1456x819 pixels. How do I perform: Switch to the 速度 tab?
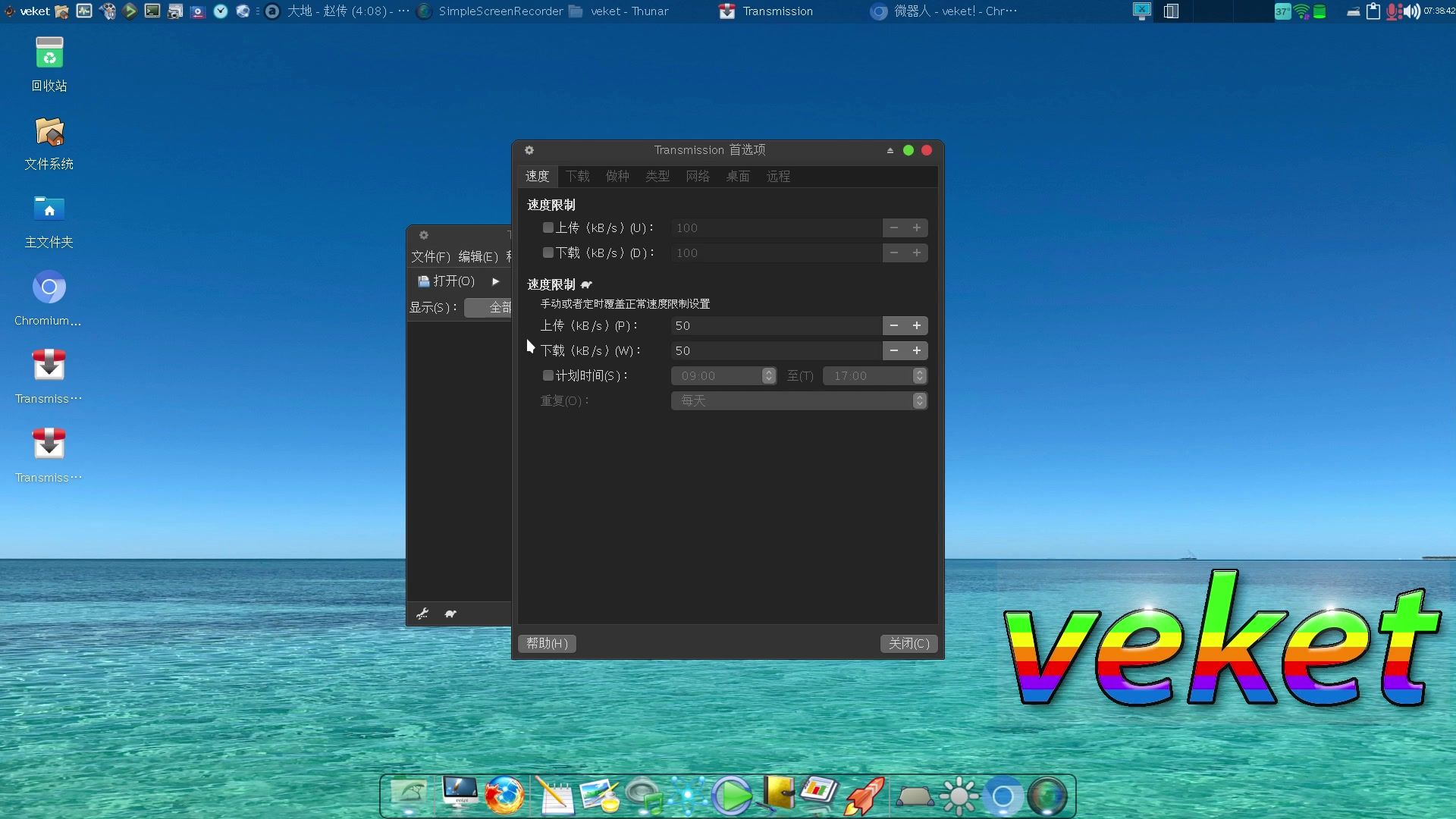(538, 176)
